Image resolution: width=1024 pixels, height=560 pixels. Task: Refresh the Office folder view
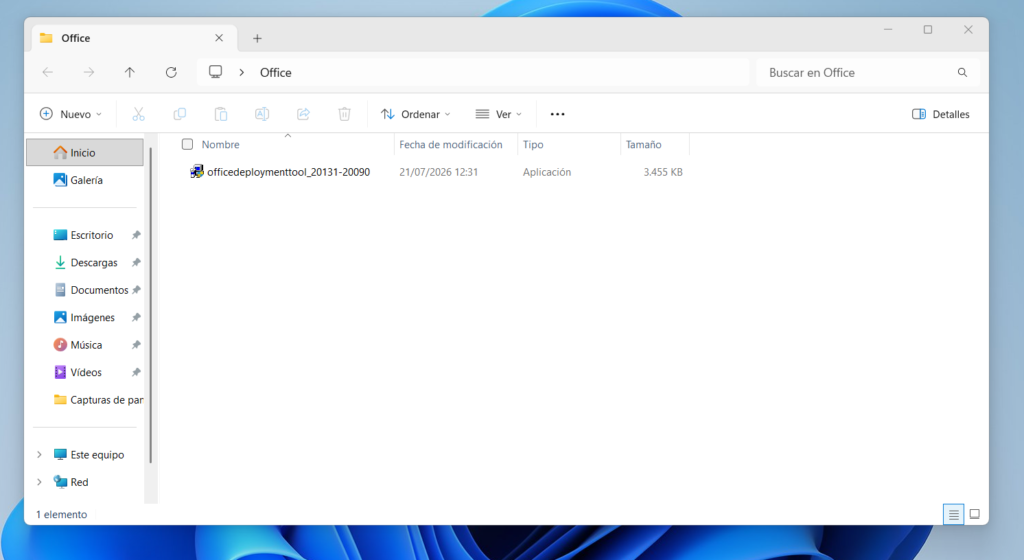pyautogui.click(x=171, y=72)
